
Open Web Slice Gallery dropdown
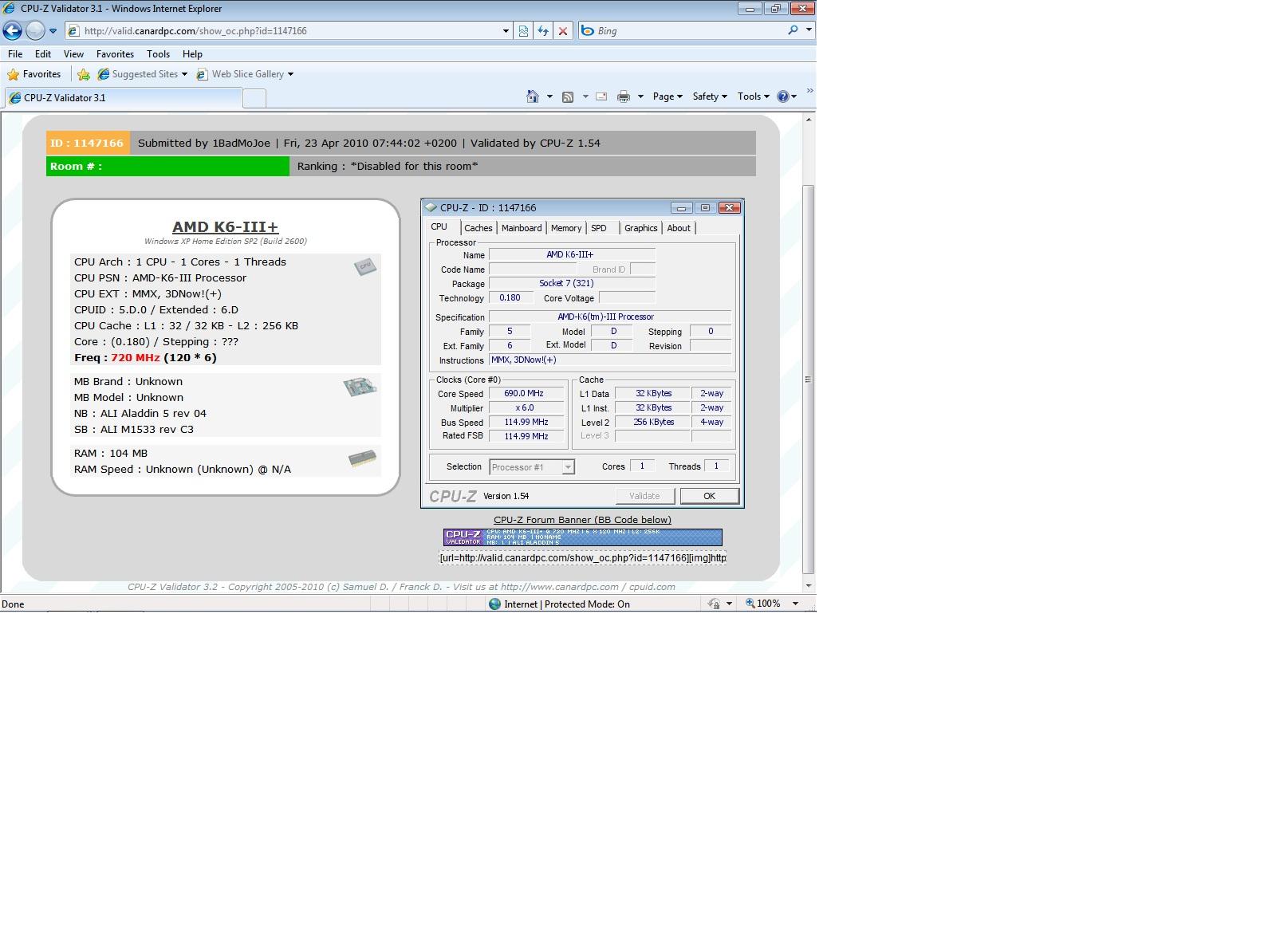[x=245, y=74]
